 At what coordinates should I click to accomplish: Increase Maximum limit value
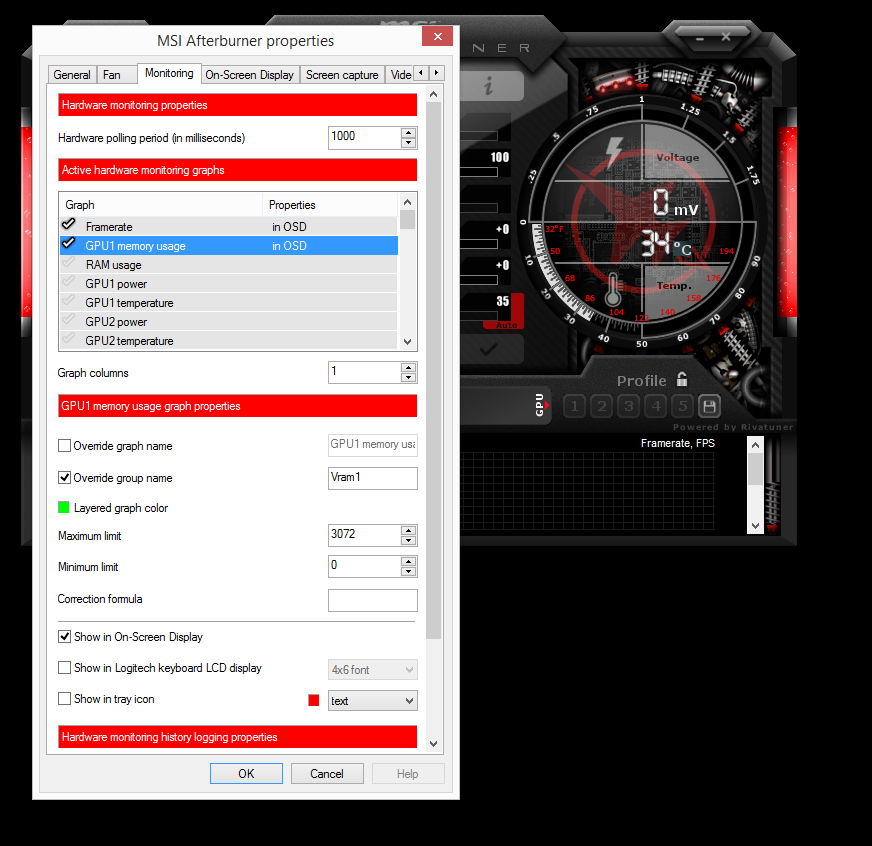[408, 530]
